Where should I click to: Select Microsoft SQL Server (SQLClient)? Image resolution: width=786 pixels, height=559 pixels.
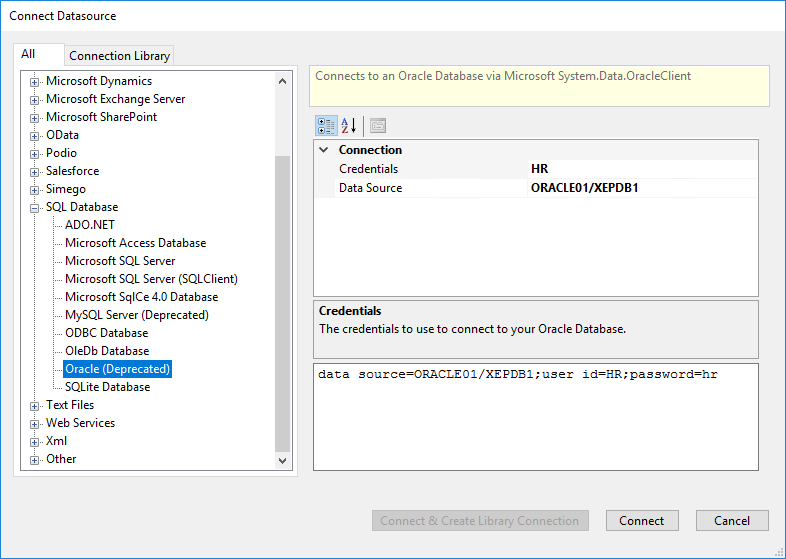pos(151,279)
